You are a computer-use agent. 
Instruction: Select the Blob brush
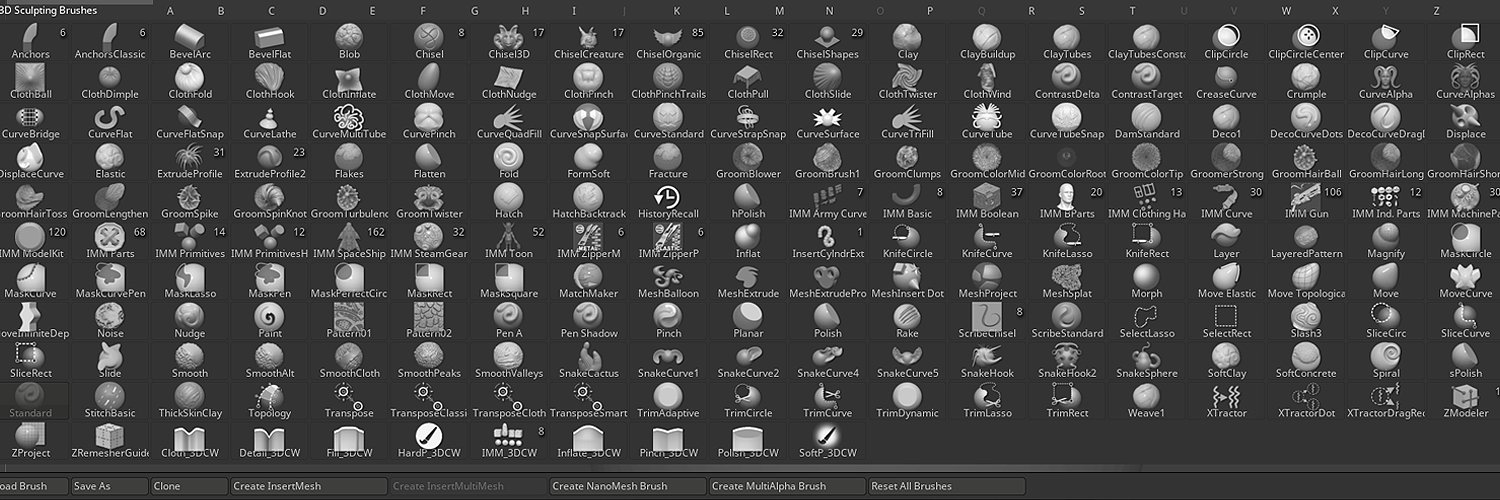pyautogui.click(x=349, y=42)
